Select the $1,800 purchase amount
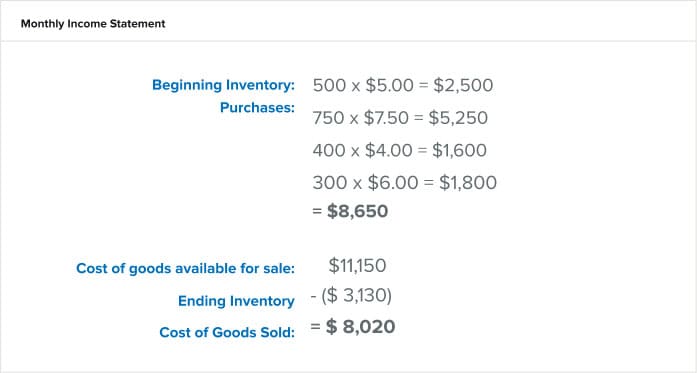This screenshot has width=697, height=373. tap(468, 183)
